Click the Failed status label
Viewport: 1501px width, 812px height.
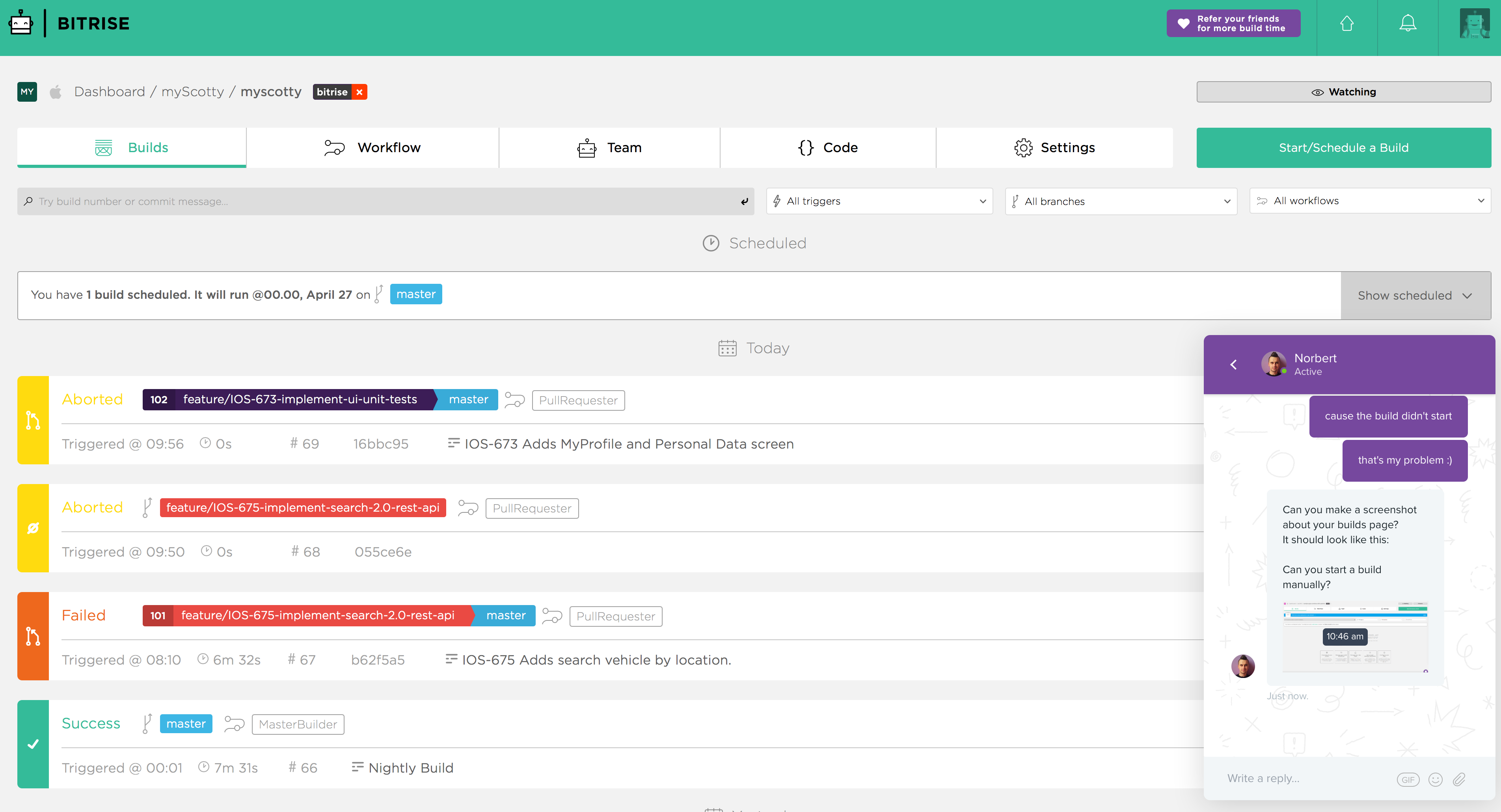point(83,615)
